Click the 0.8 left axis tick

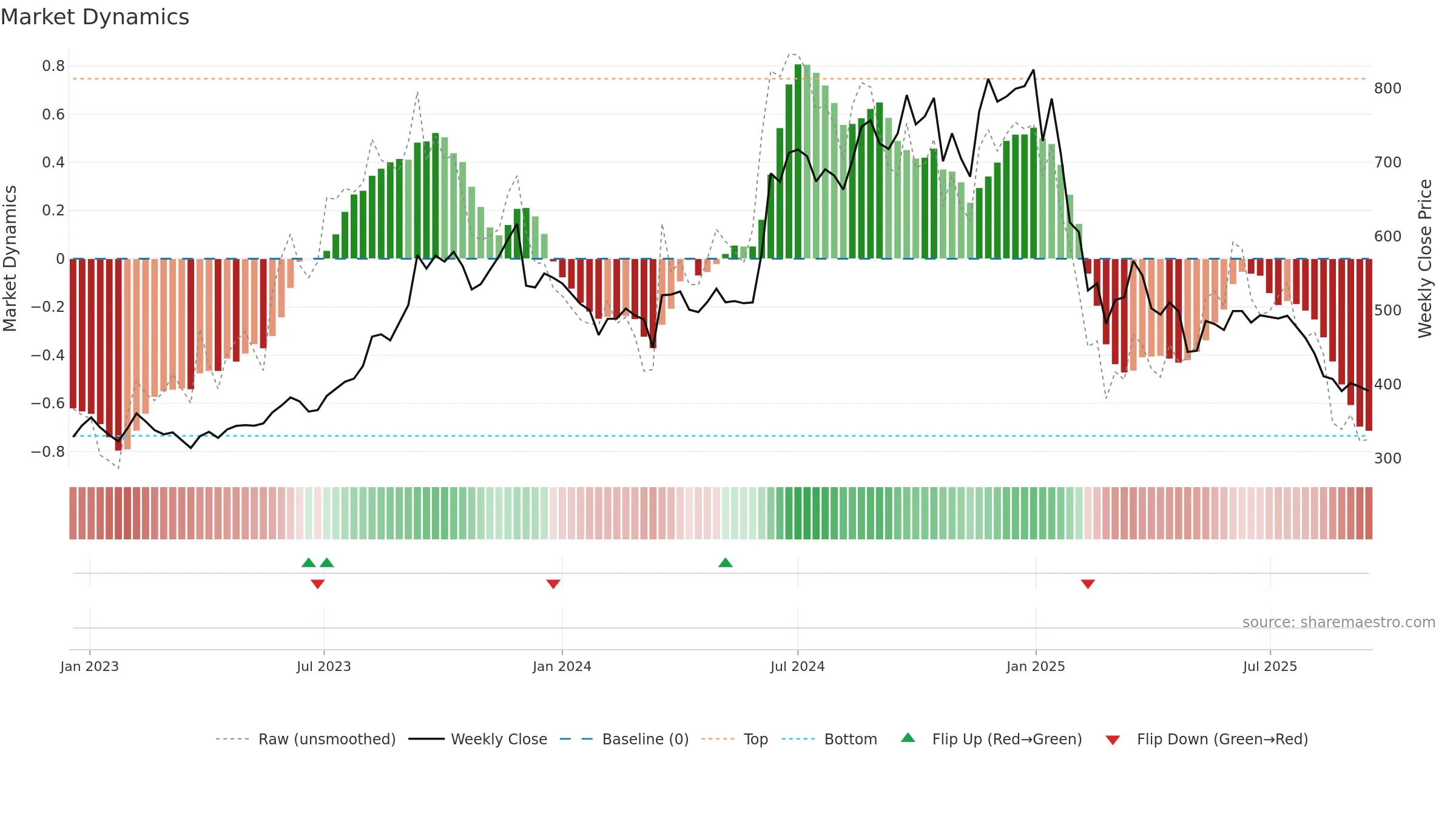pyautogui.click(x=53, y=66)
